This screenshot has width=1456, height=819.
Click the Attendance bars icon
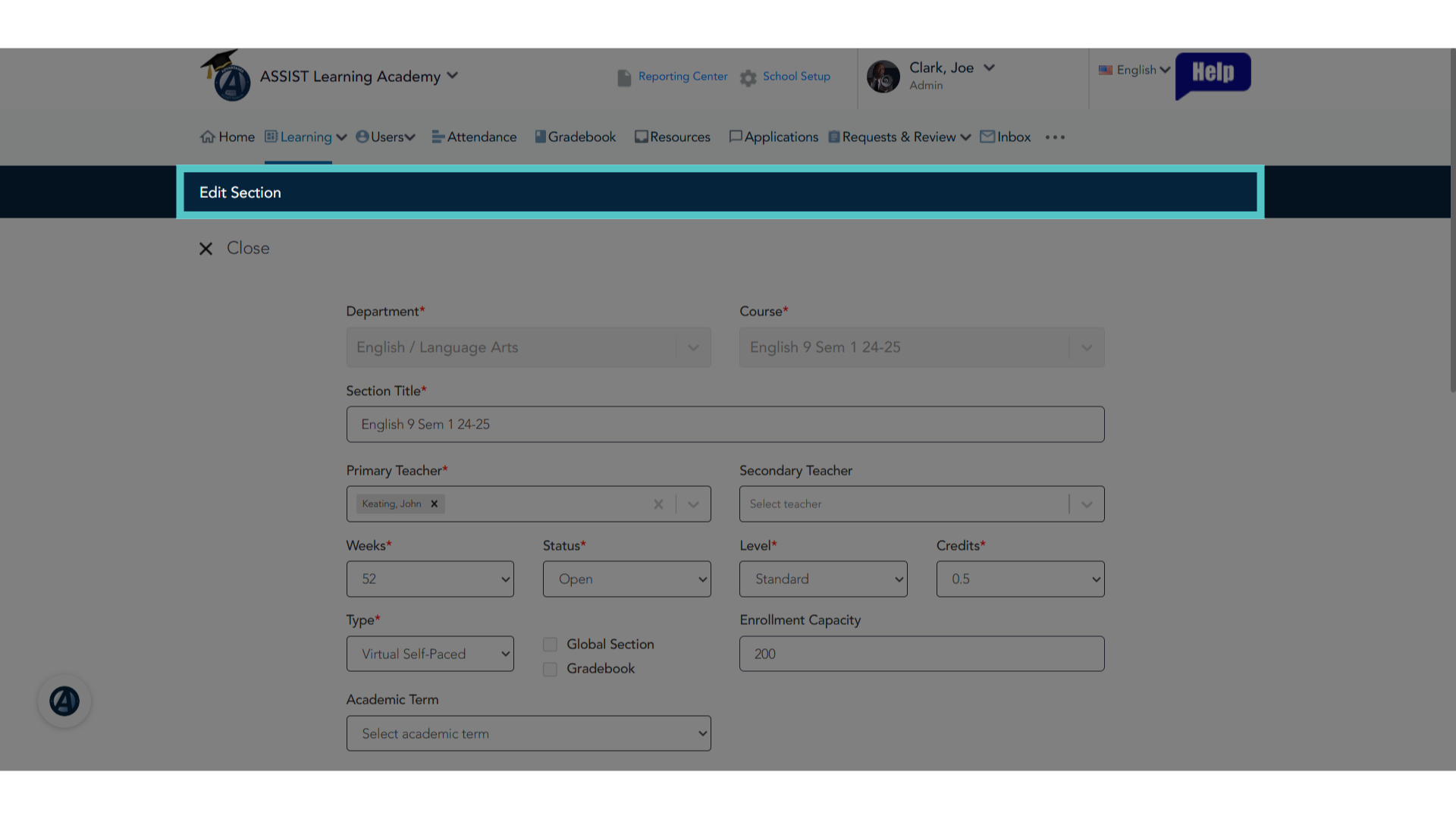[x=438, y=137]
